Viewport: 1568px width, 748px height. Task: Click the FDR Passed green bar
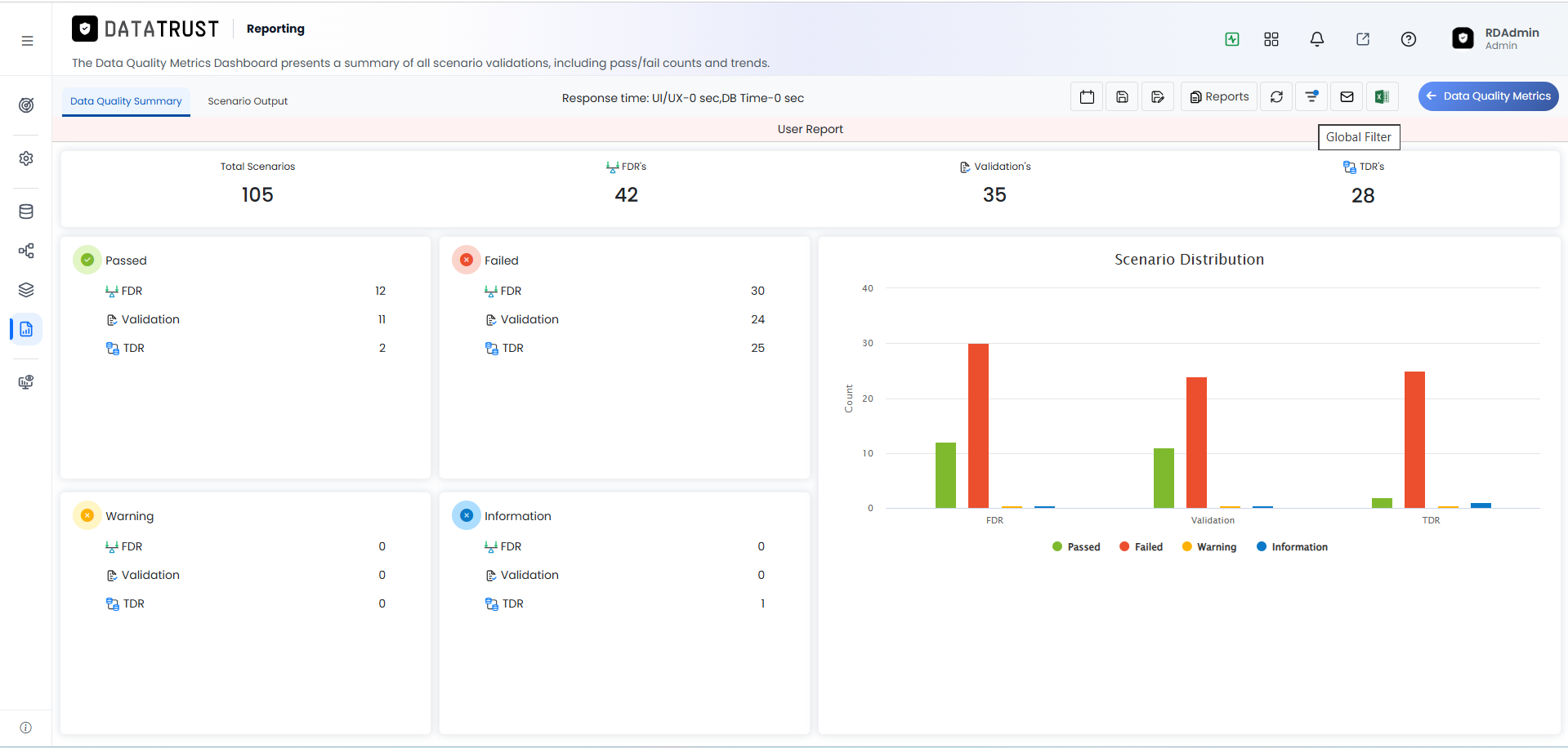click(x=945, y=475)
